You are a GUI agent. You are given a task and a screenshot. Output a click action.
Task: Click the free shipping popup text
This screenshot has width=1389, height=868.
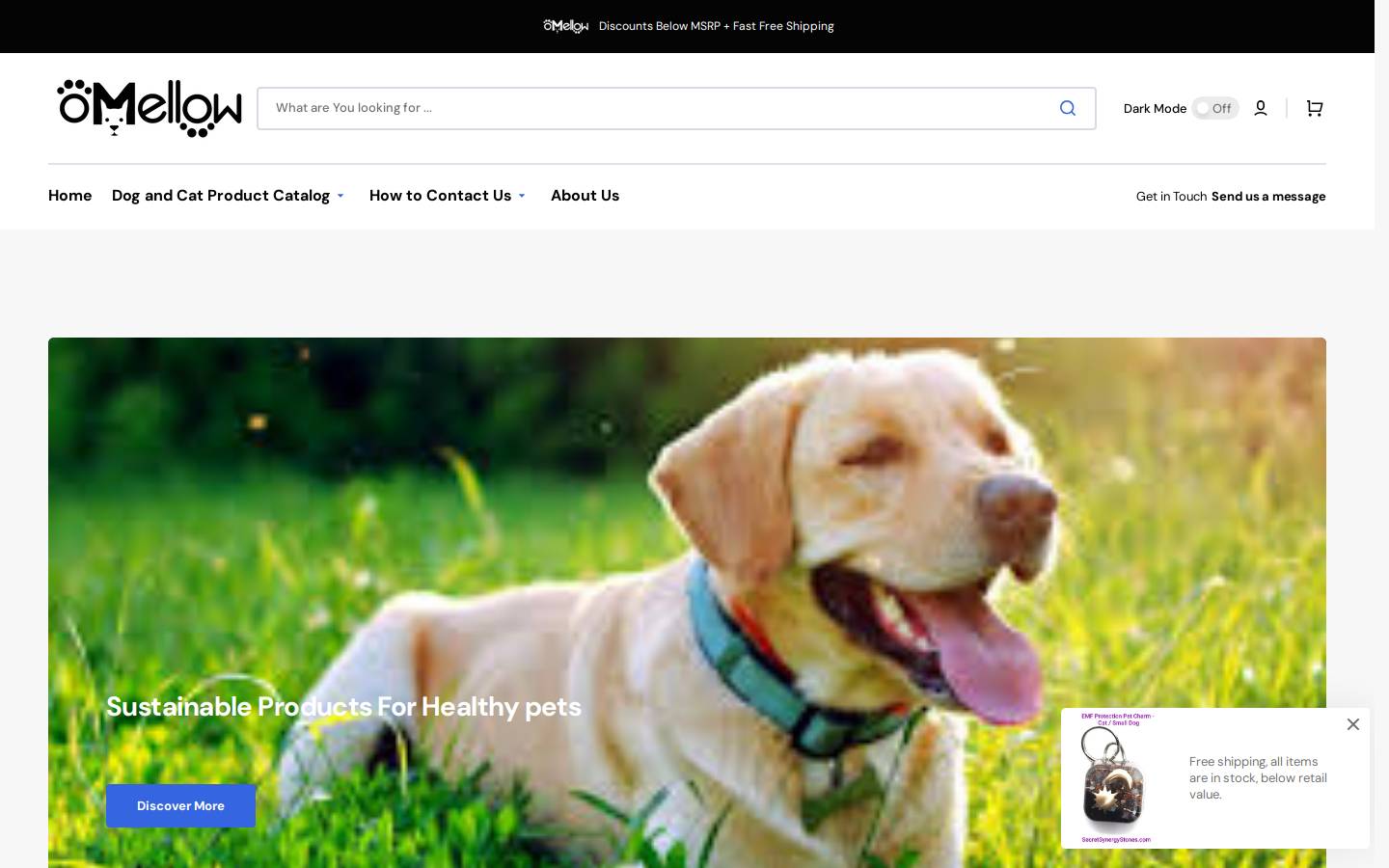coord(1258,777)
